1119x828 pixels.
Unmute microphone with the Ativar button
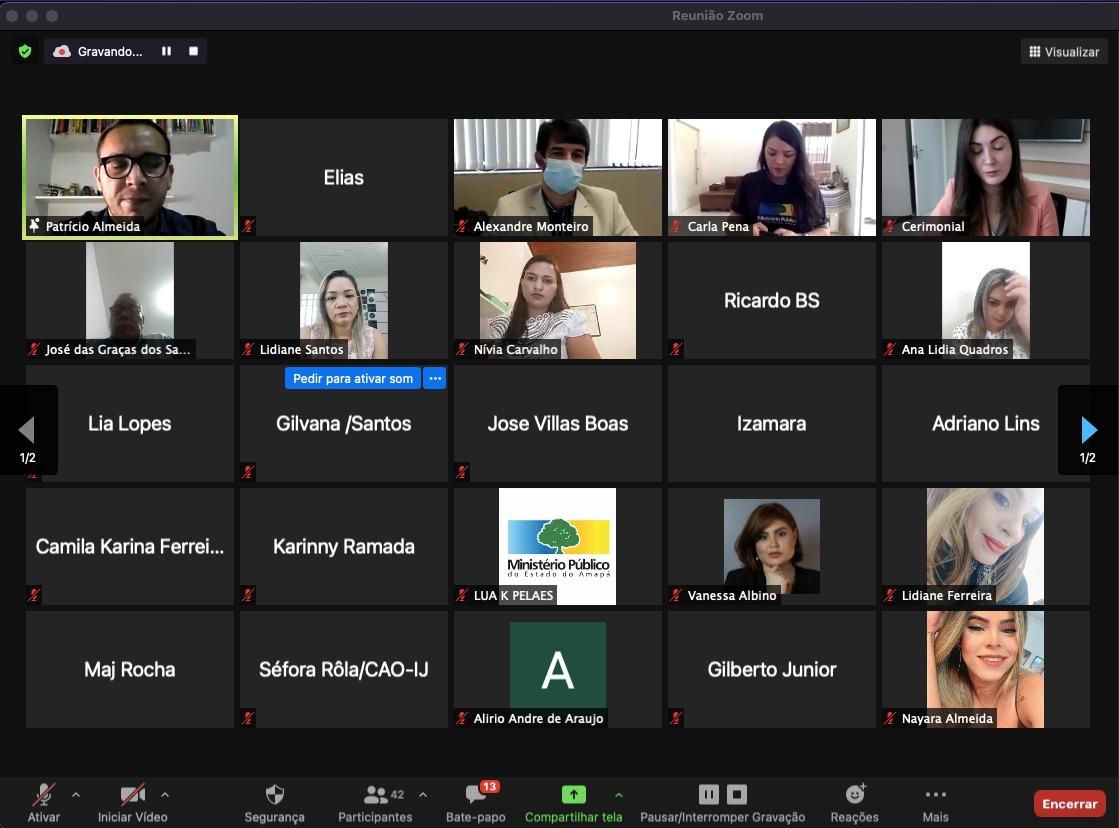pyautogui.click(x=43, y=802)
